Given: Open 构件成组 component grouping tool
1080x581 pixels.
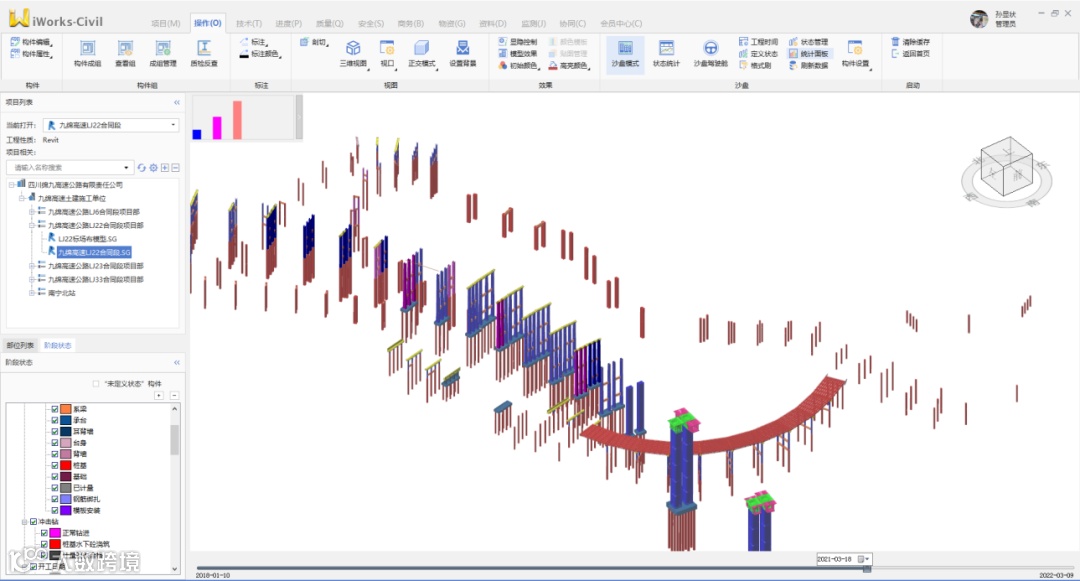Looking at the screenshot, I should [87, 53].
